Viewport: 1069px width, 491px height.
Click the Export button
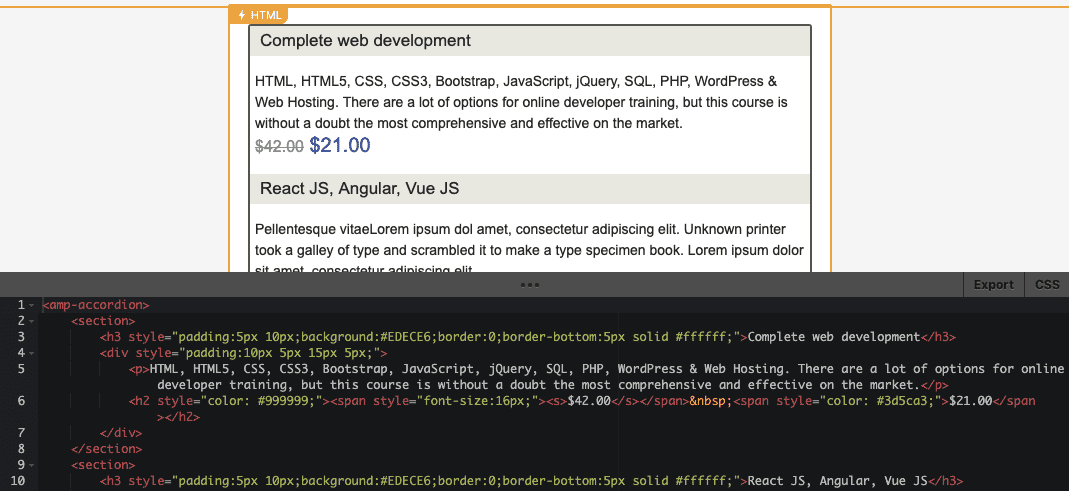tap(993, 285)
